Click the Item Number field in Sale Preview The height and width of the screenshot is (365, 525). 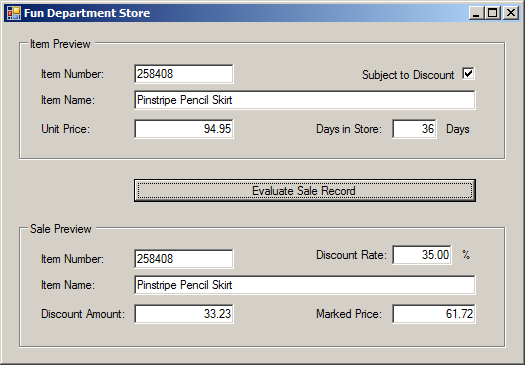183,259
